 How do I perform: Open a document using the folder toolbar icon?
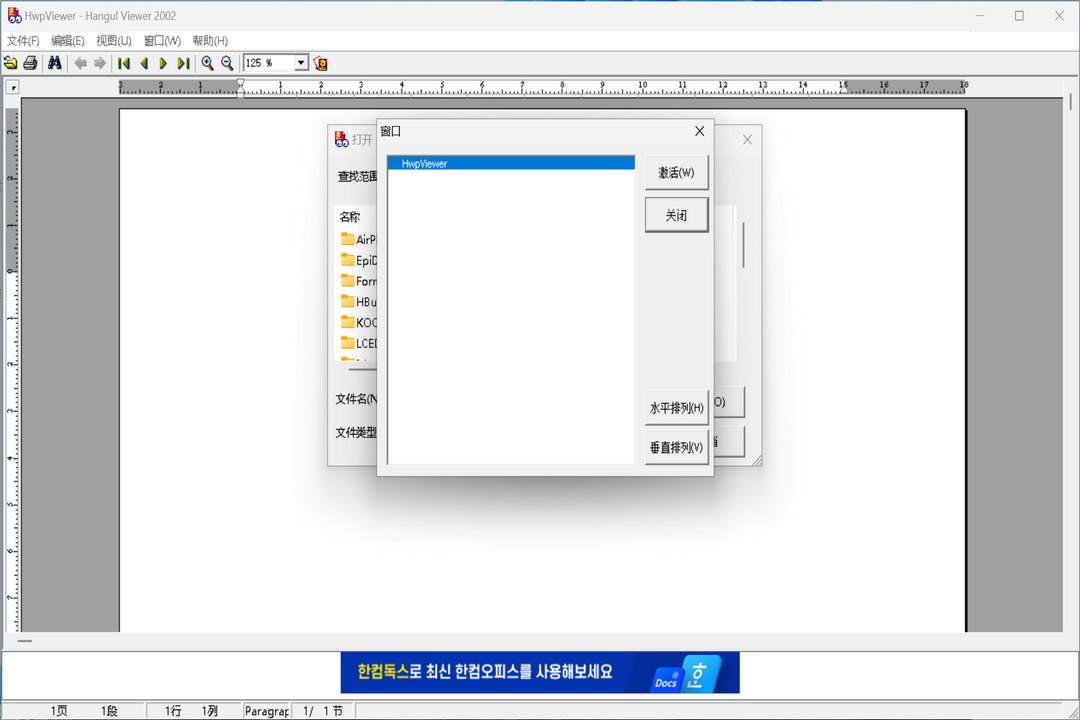[x=10, y=62]
